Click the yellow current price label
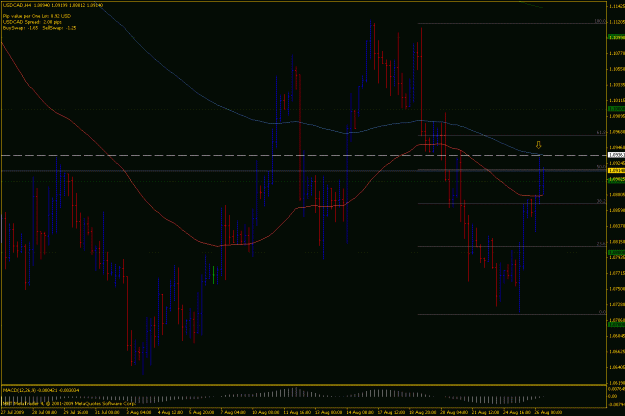The image size is (625, 416). coord(616,171)
